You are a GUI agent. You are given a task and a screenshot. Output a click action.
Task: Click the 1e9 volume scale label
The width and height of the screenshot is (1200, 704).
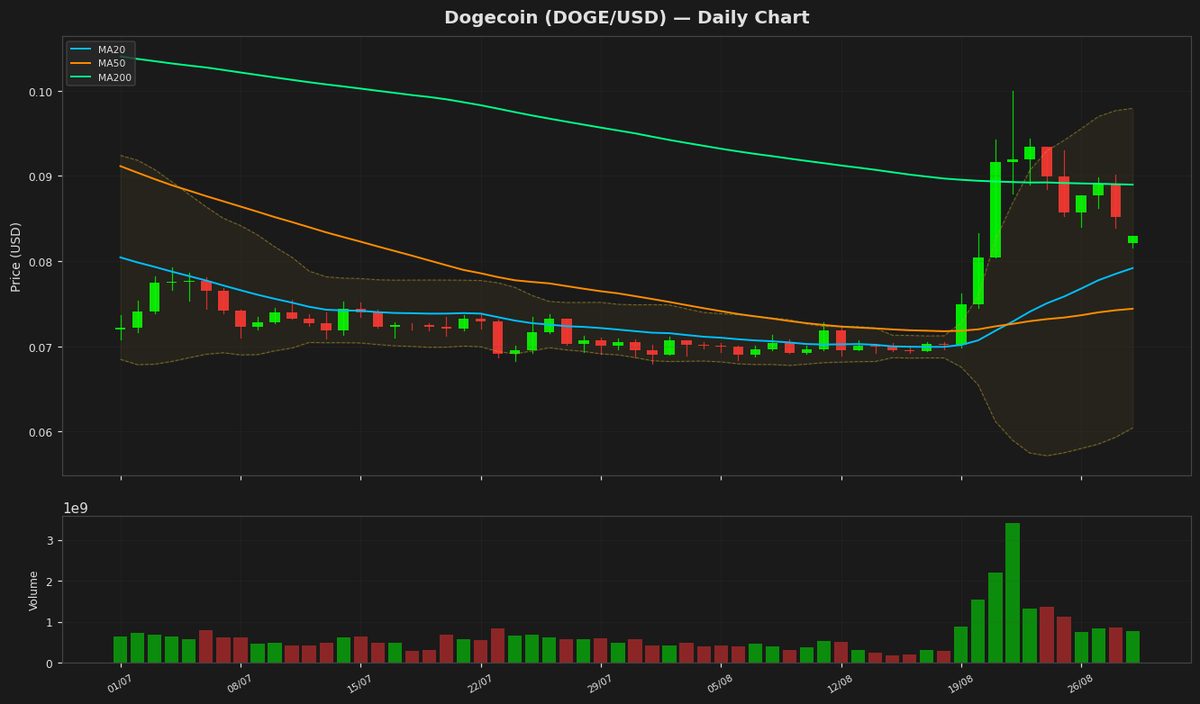tap(75, 508)
